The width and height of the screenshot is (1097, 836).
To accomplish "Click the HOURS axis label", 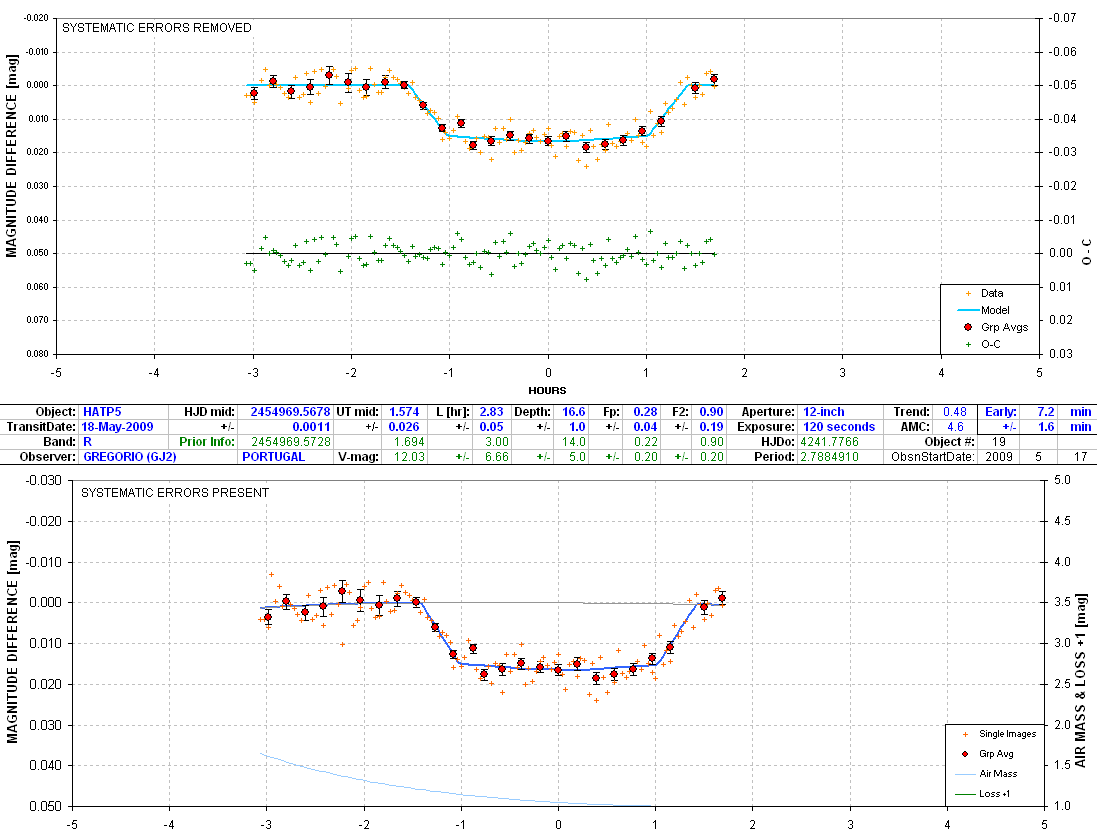I will 547,390.
